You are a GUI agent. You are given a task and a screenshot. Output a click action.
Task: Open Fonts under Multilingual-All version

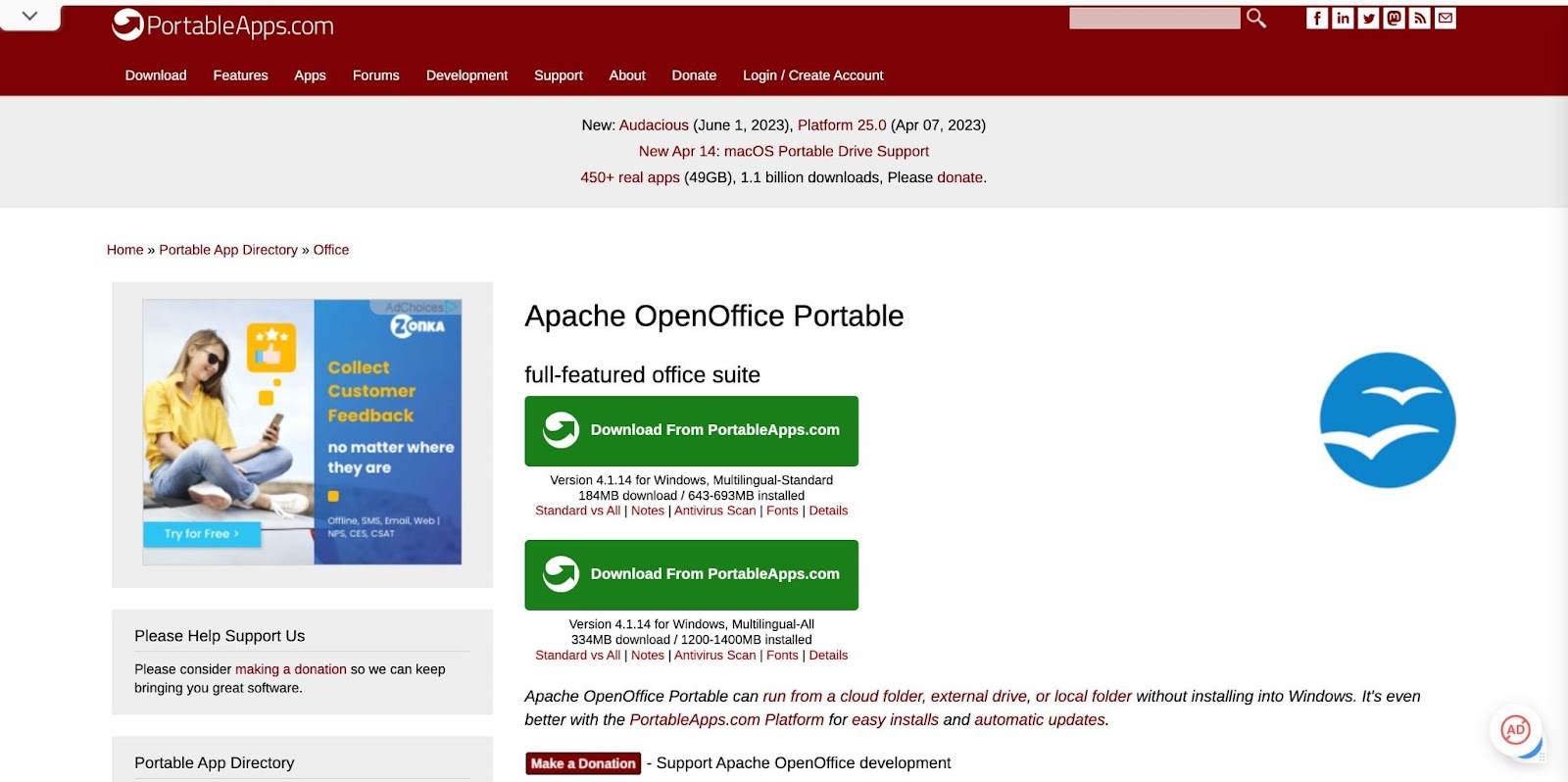point(782,656)
